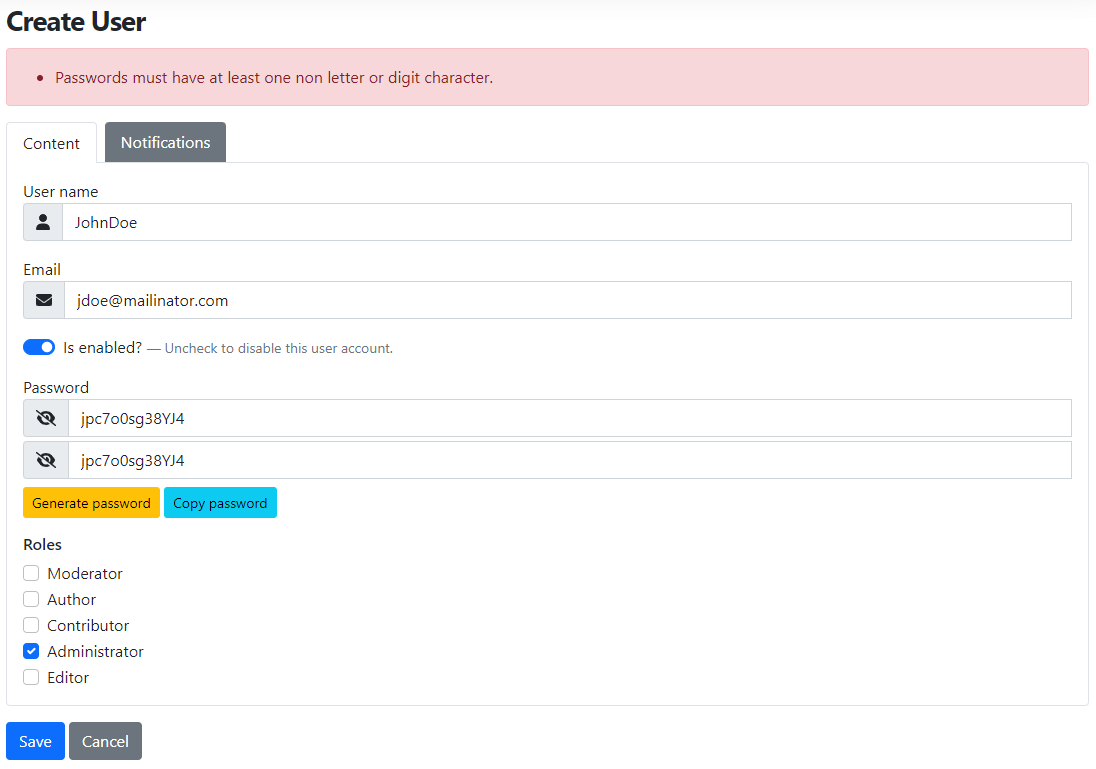The width and height of the screenshot is (1096, 769).
Task: Click the Editor role label
Action: tap(68, 677)
